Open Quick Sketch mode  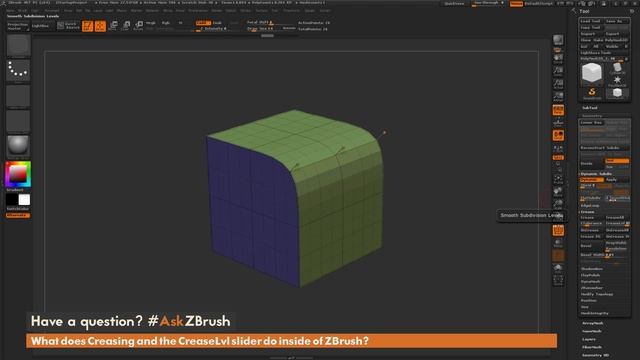coord(68,26)
